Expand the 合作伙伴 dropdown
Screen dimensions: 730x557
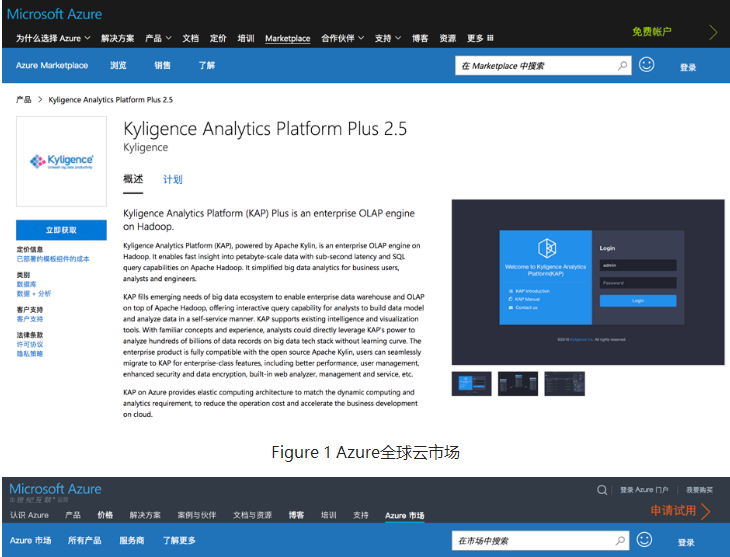coord(343,38)
